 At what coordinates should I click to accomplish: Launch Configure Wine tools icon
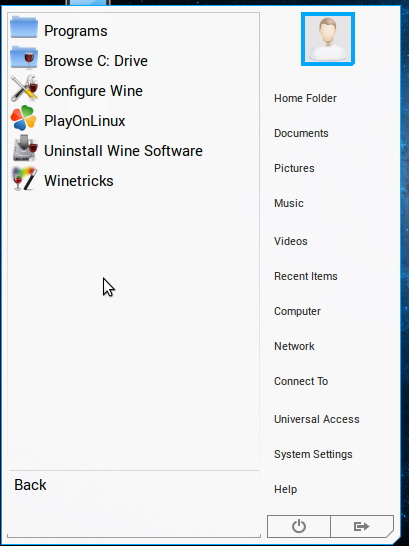24,88
